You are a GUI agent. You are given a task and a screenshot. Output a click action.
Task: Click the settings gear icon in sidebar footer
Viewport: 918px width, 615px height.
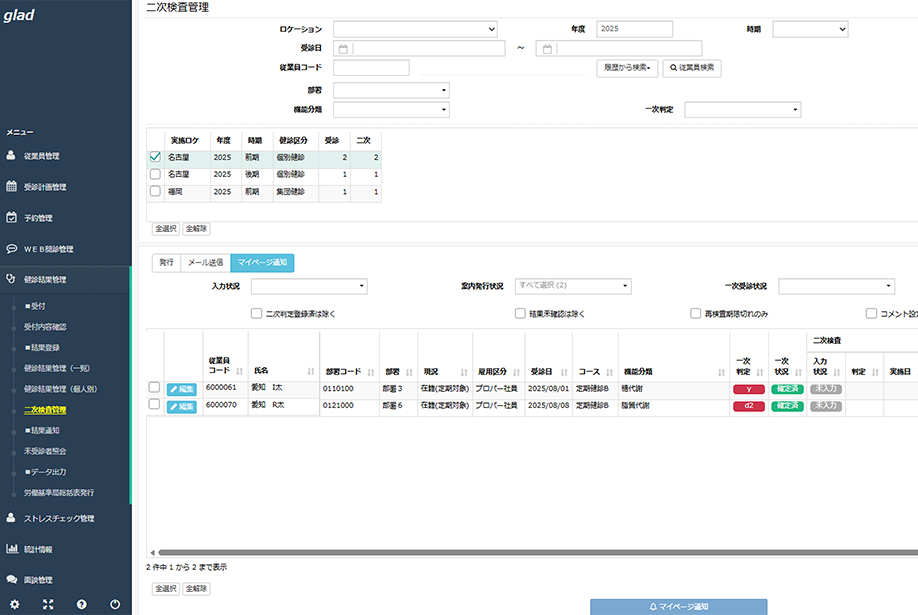[14, 604]
